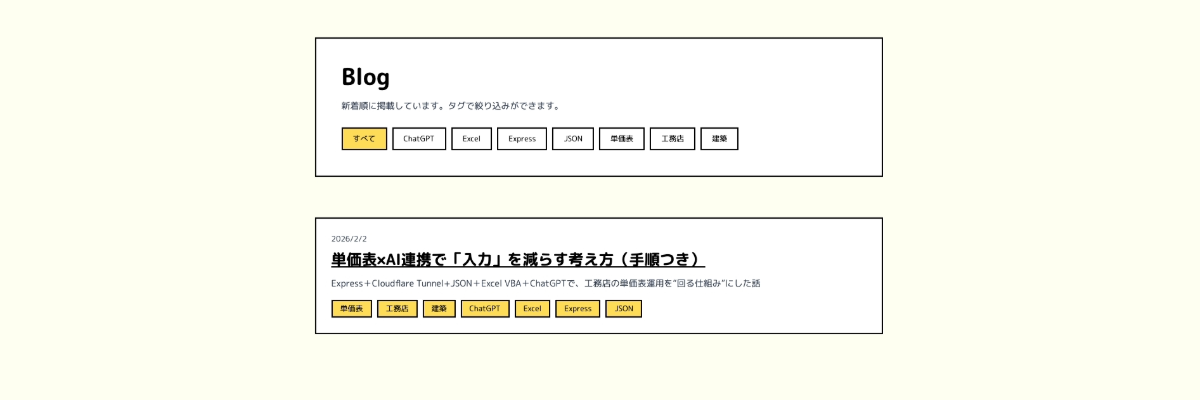The image size is (1200, 400).
Task: Select the すべて filter tag
Action: (x=364, y=139)
